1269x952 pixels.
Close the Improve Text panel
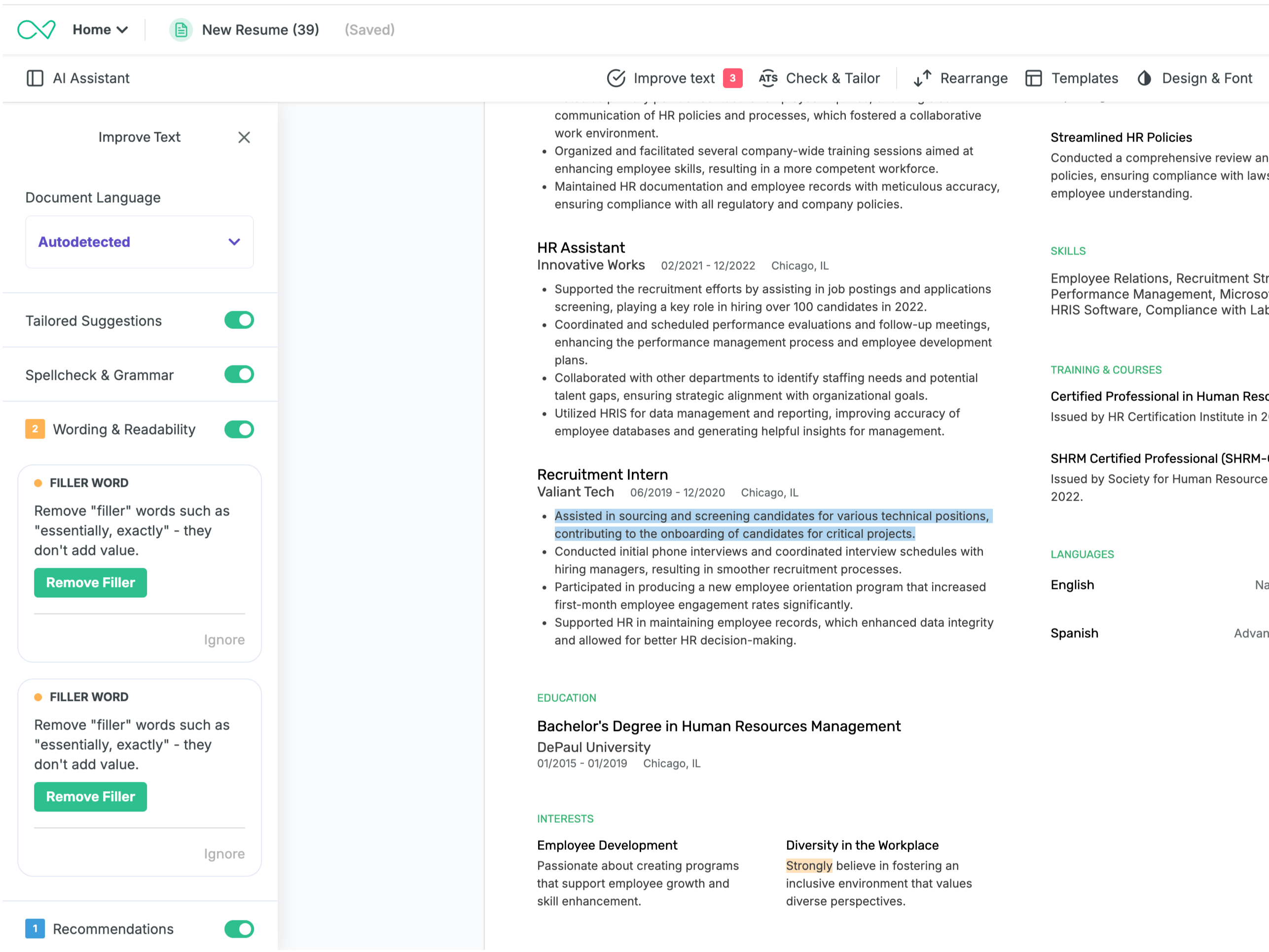[x=244, y=137]
